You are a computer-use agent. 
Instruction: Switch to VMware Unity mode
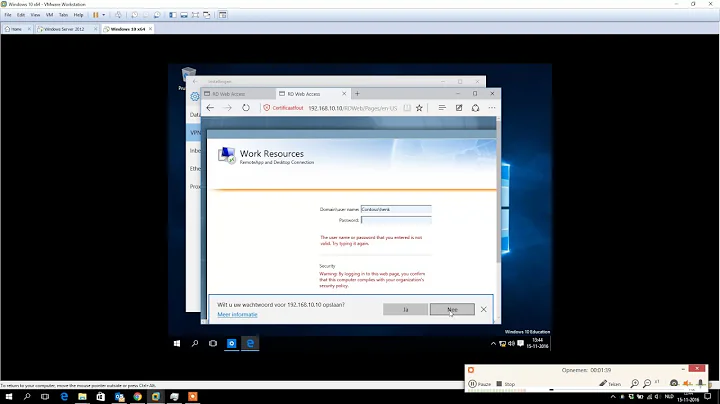coord(207,15)
